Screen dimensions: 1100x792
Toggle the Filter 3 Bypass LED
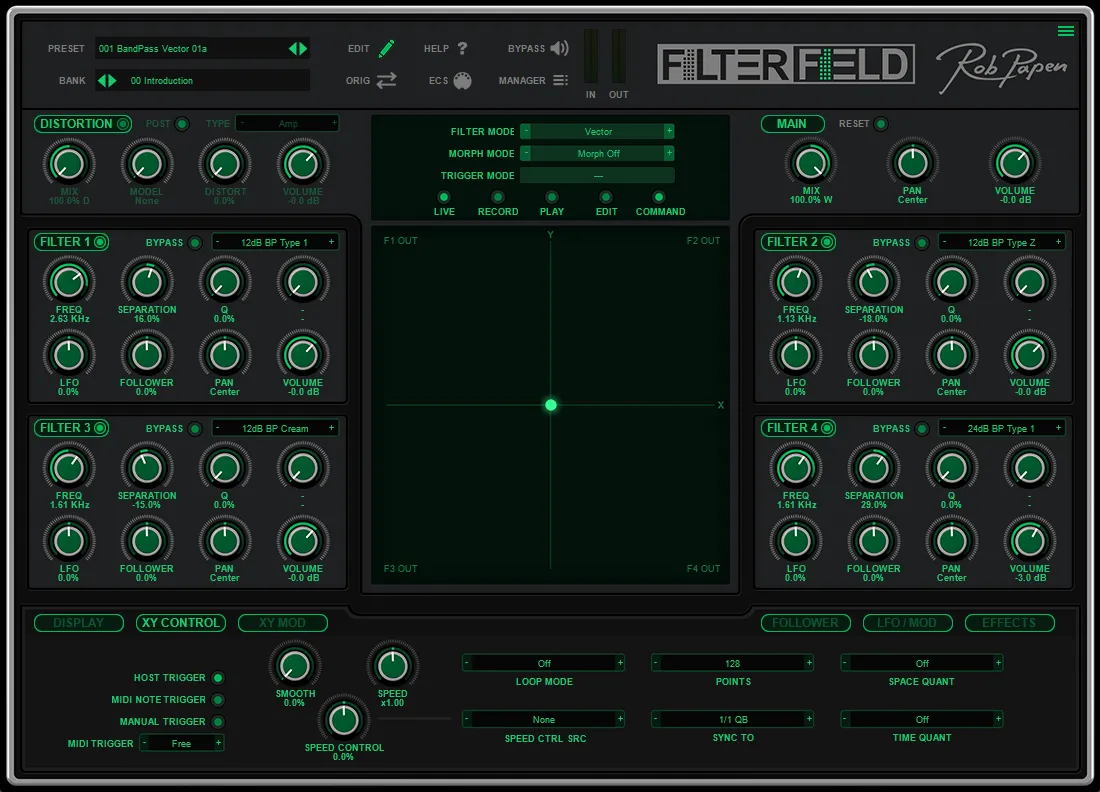tap(195, 429)
